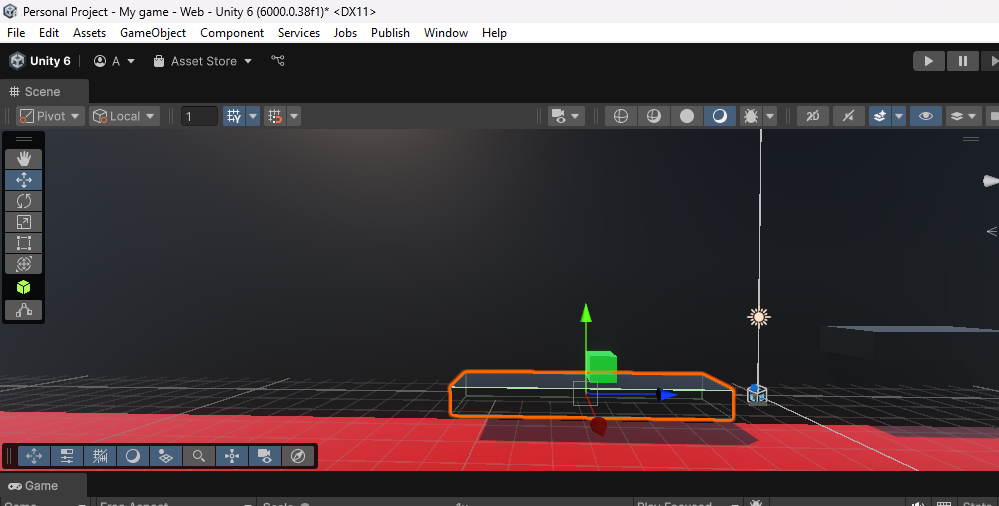999x506 pixels.
Task: Select wireframe draw mode sphere icon
Action: pyautogui.click(x=620, y=116)
